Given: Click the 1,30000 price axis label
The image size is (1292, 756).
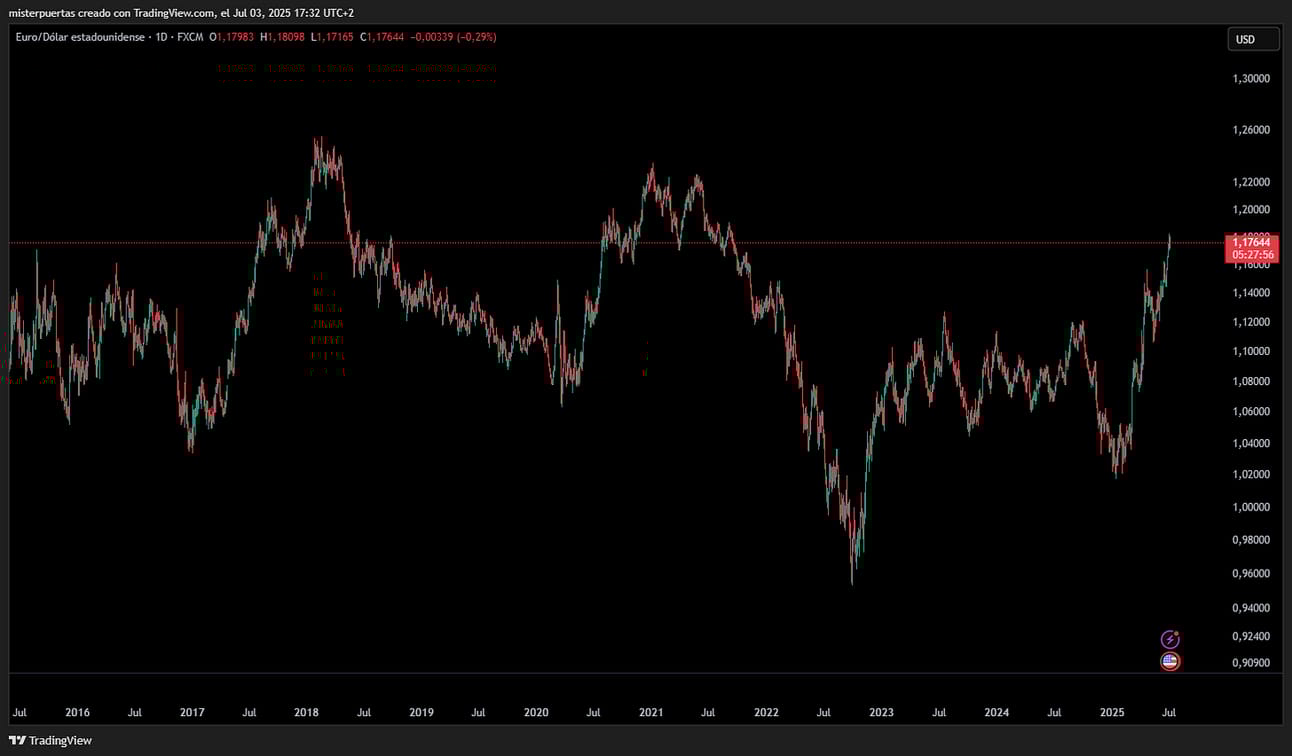Looking at the screenshot, I should 1250,78.
